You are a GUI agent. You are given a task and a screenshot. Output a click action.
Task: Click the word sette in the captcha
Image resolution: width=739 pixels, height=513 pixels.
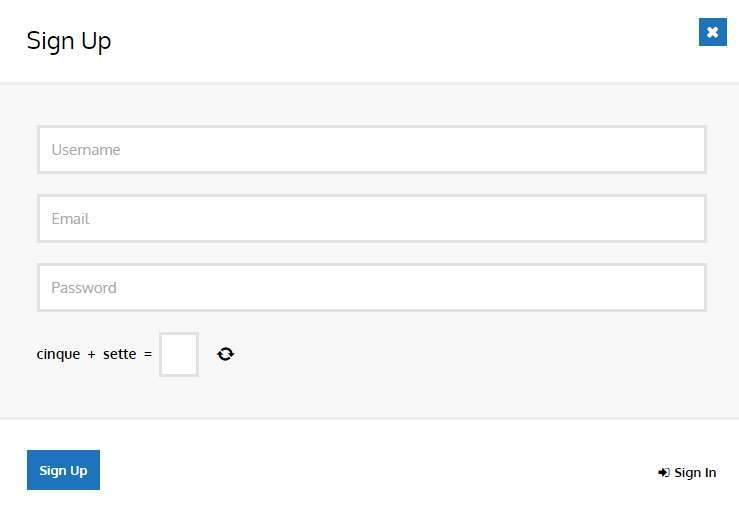click(x=119, y=354)
